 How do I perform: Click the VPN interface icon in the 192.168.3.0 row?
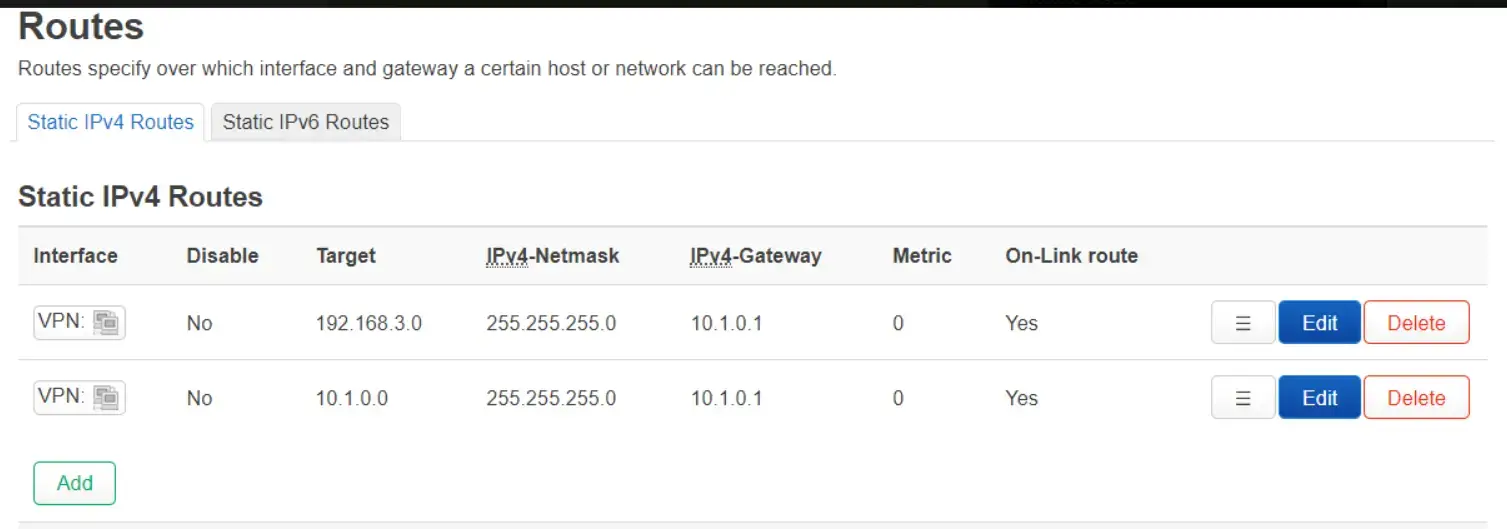pos(106,322)
